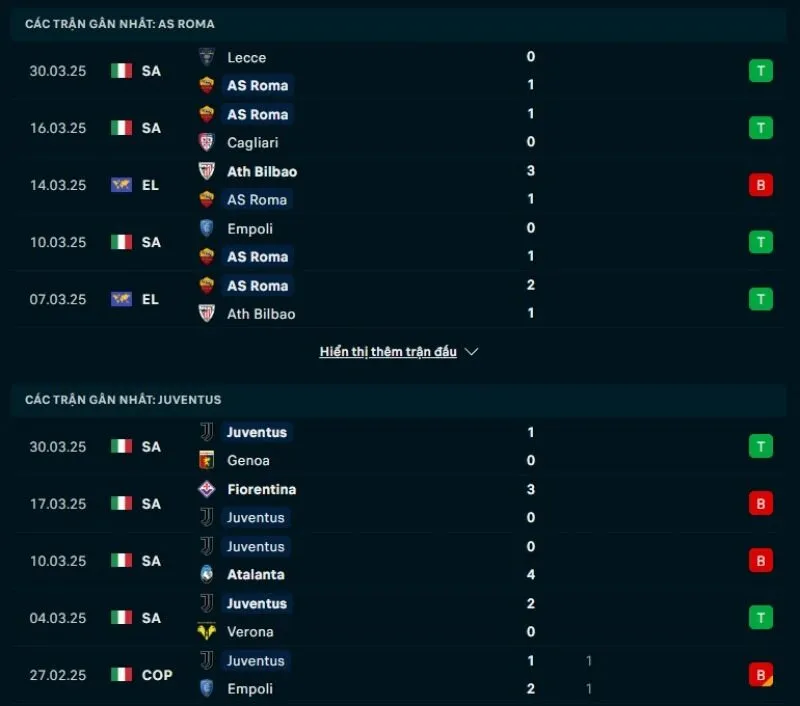Click the red B badge for the Fiorentina match

(x=760, y=503)
